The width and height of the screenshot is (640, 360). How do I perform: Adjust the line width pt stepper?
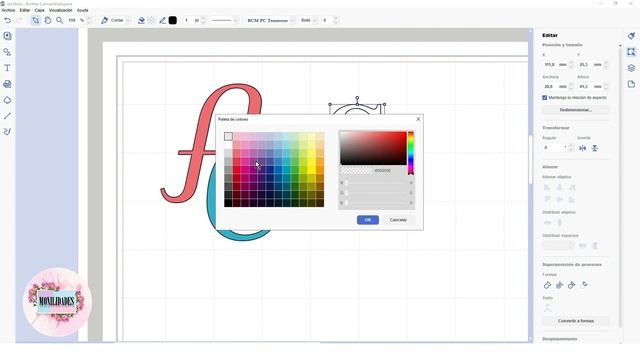point(203,20)
